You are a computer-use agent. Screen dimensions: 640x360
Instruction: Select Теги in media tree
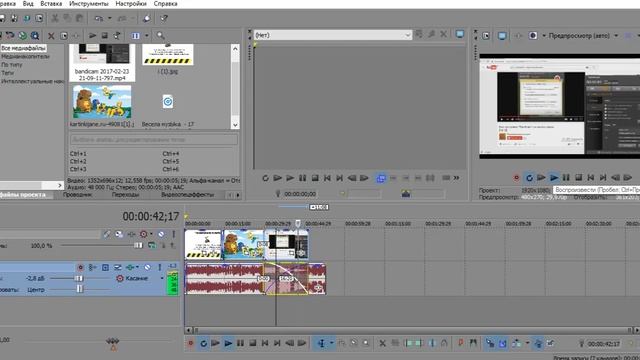point(7,73)
